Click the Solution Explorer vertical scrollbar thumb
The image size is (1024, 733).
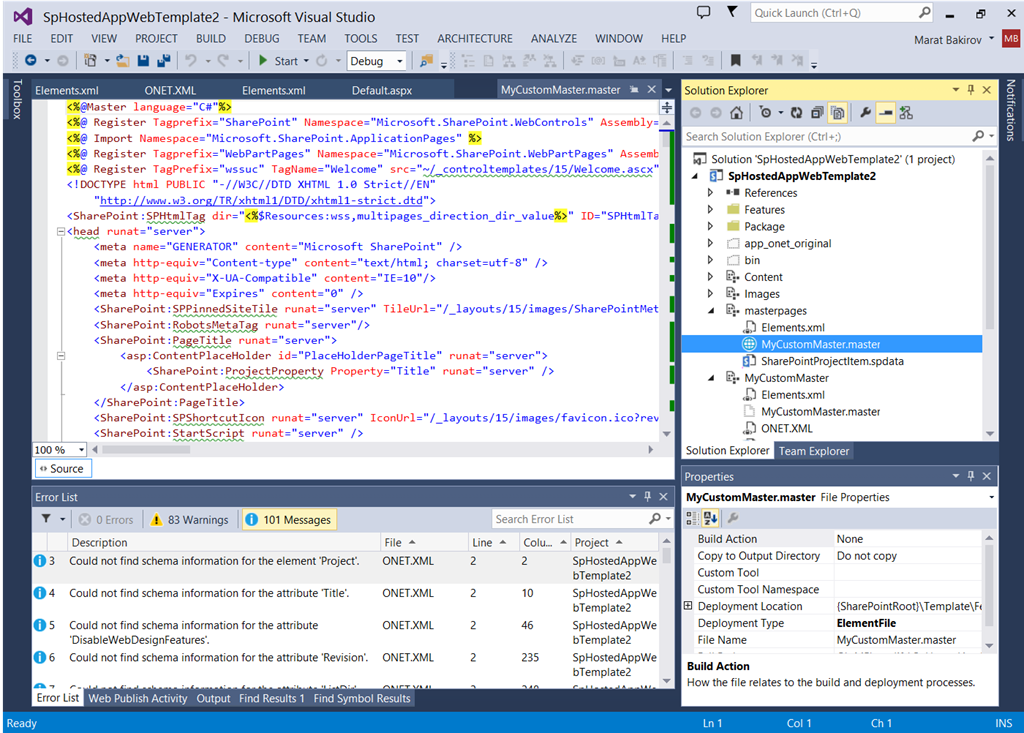point(989,246)
